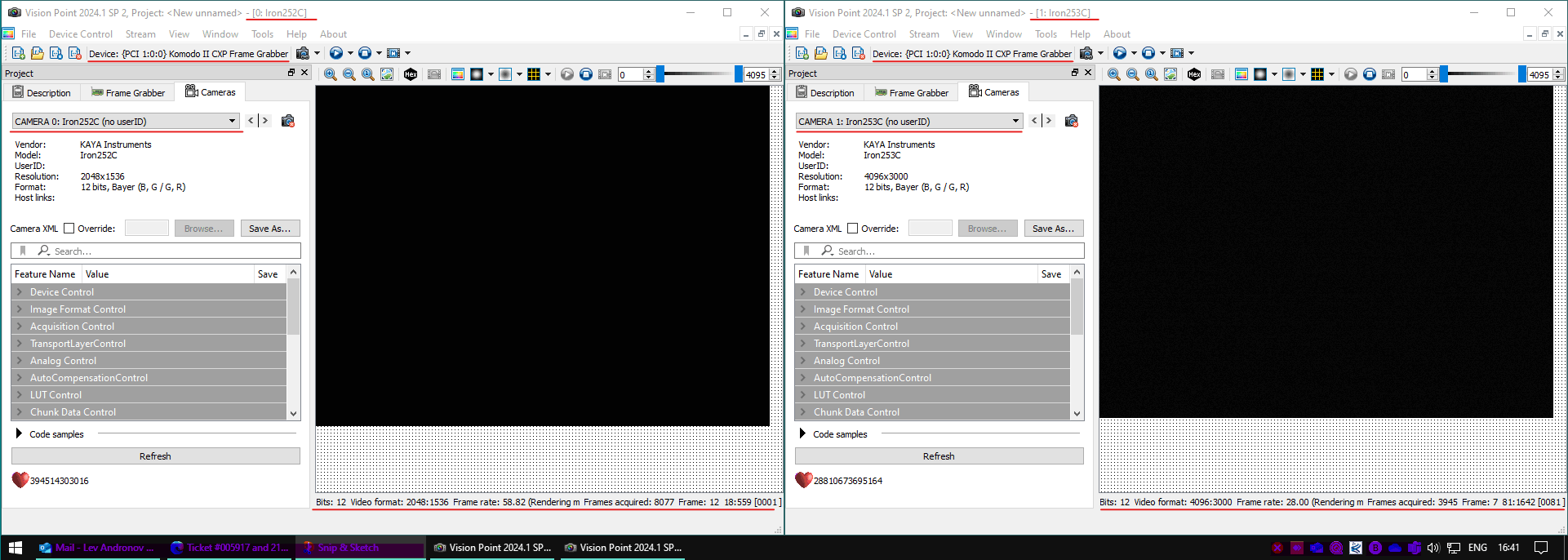Zoom in on the Iron252C image view

coord(330,74)
